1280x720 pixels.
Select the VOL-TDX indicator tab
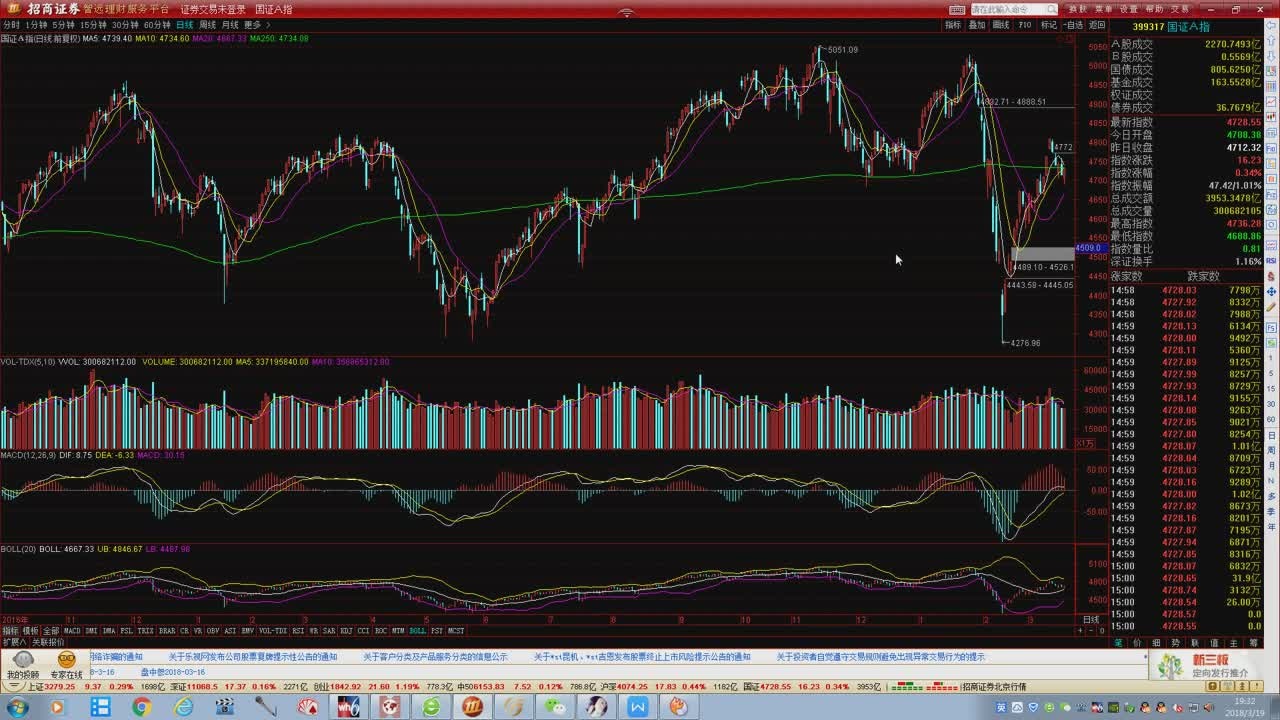point(273,631)
